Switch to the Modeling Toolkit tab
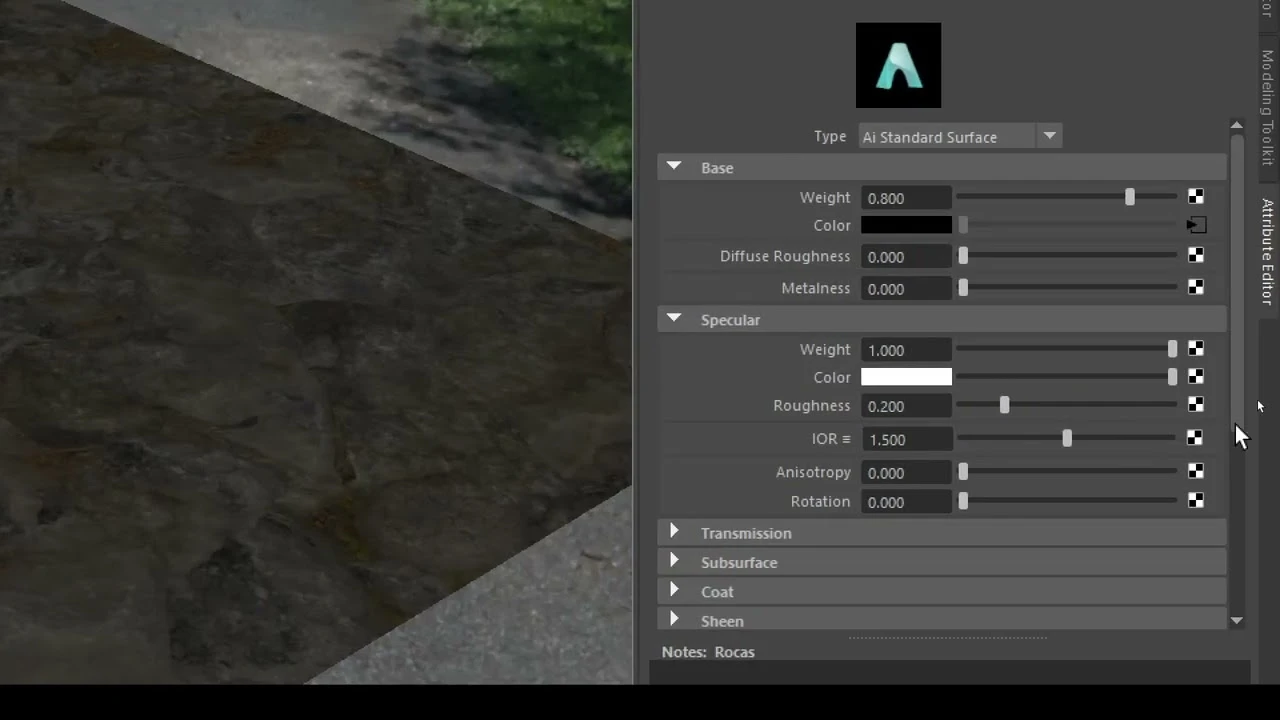1280x720 pixels. click(x=1267, y=107)
